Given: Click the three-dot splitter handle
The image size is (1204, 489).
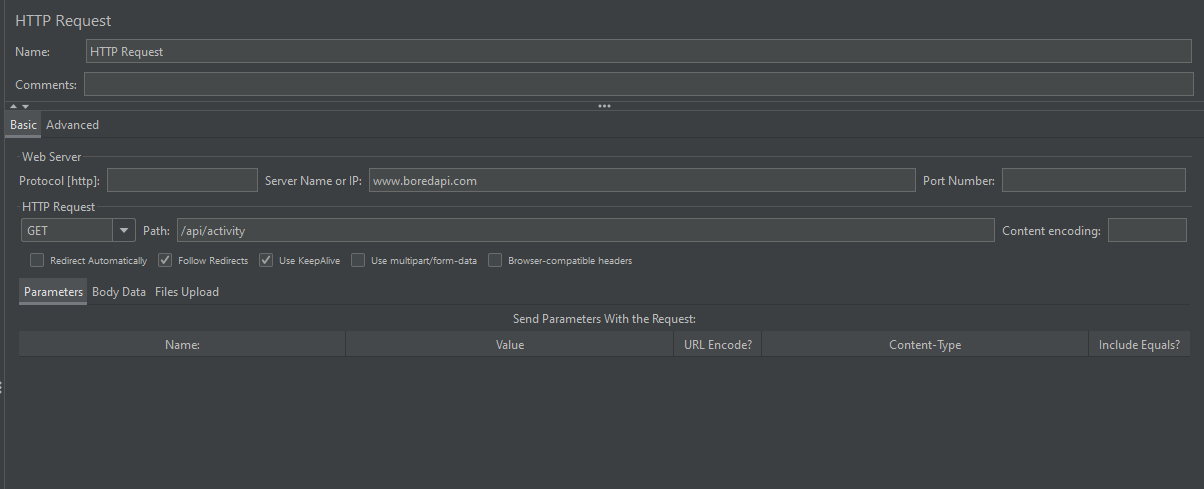Looking at the screenshot, I should coord(604,106).
